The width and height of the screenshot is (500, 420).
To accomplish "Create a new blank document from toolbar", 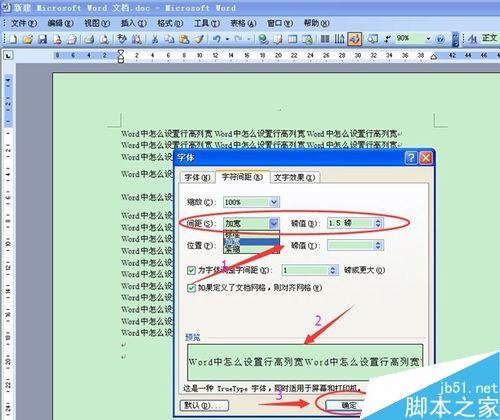I will [13, 39].
